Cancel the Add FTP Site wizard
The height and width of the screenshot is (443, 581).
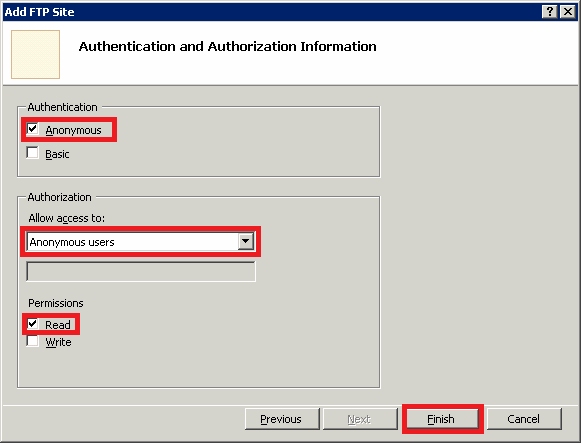(524, 419)
